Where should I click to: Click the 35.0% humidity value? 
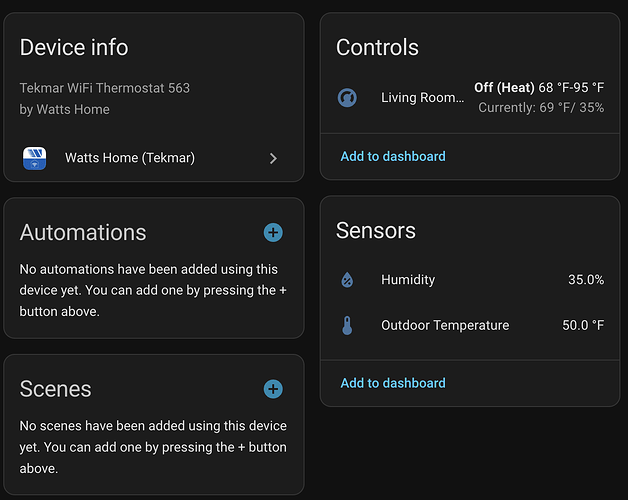click(x=586, y=280)
